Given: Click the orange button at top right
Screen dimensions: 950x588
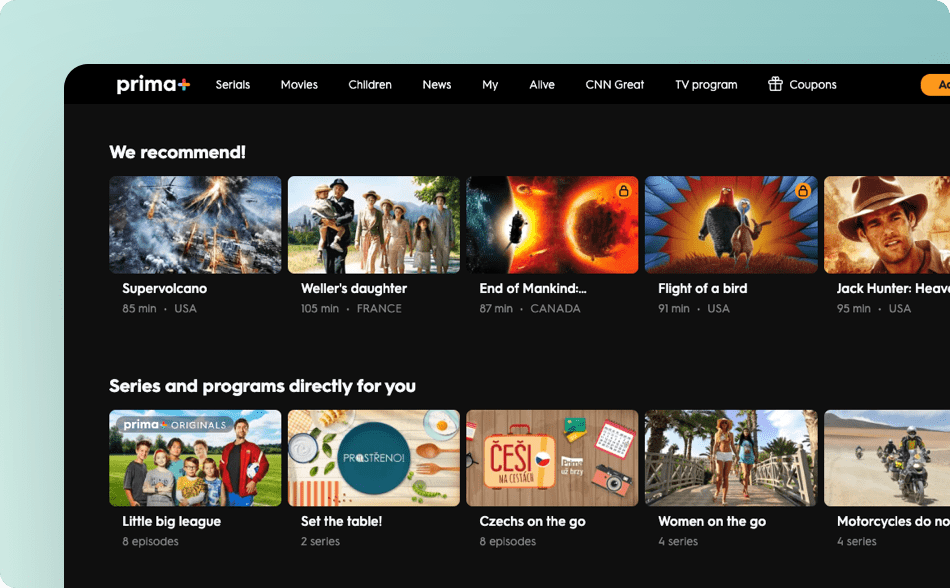Looking at the screenshot, I should (936, 85).
